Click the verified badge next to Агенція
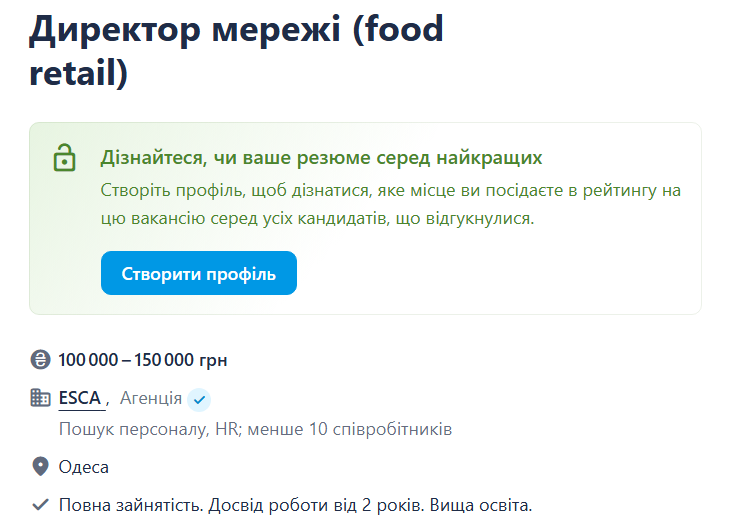This screenshot has width=730, height=531. (199, 399)
